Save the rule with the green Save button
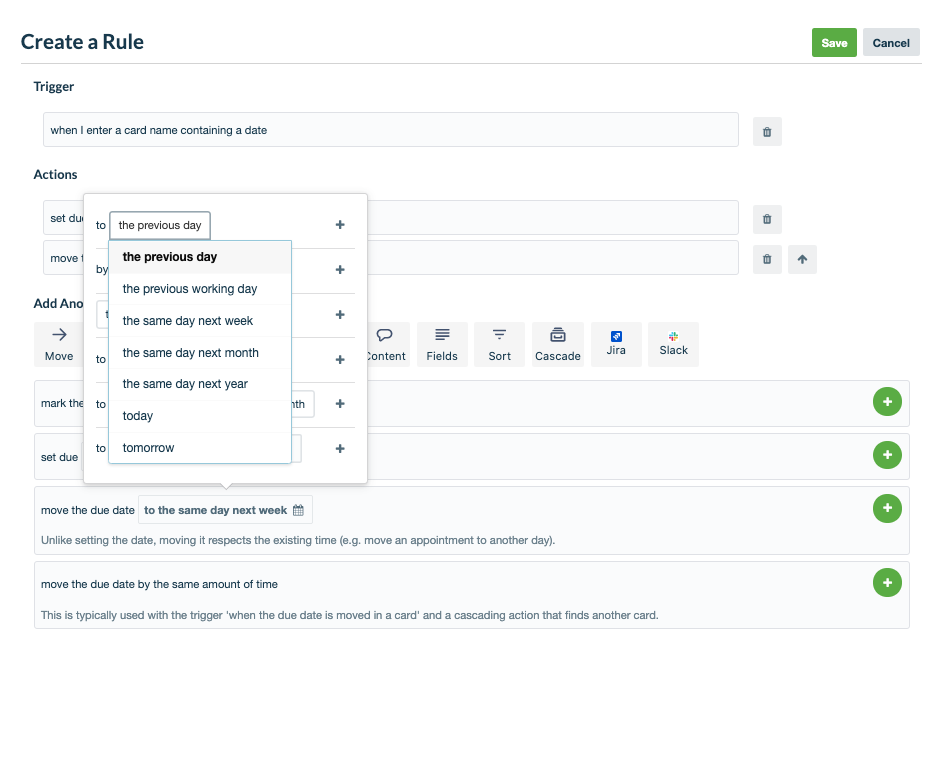Screen dimensions: 927x760 [x=834, y=43]
